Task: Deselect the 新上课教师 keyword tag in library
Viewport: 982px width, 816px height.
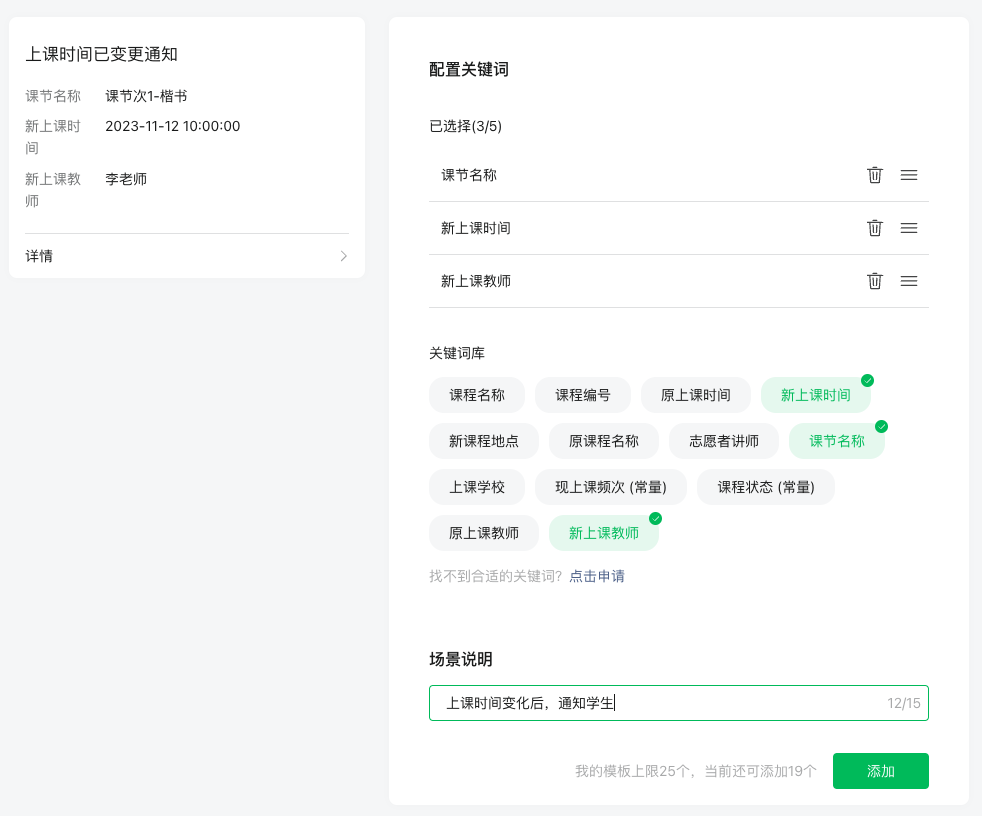Action: [x=604, y=533]
